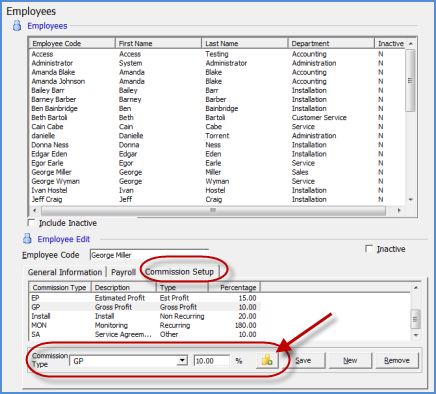Click the employee list scroll up arrow
Viewport: 436px width, 394px height.
pyautogui.click(x=411, y=44)
